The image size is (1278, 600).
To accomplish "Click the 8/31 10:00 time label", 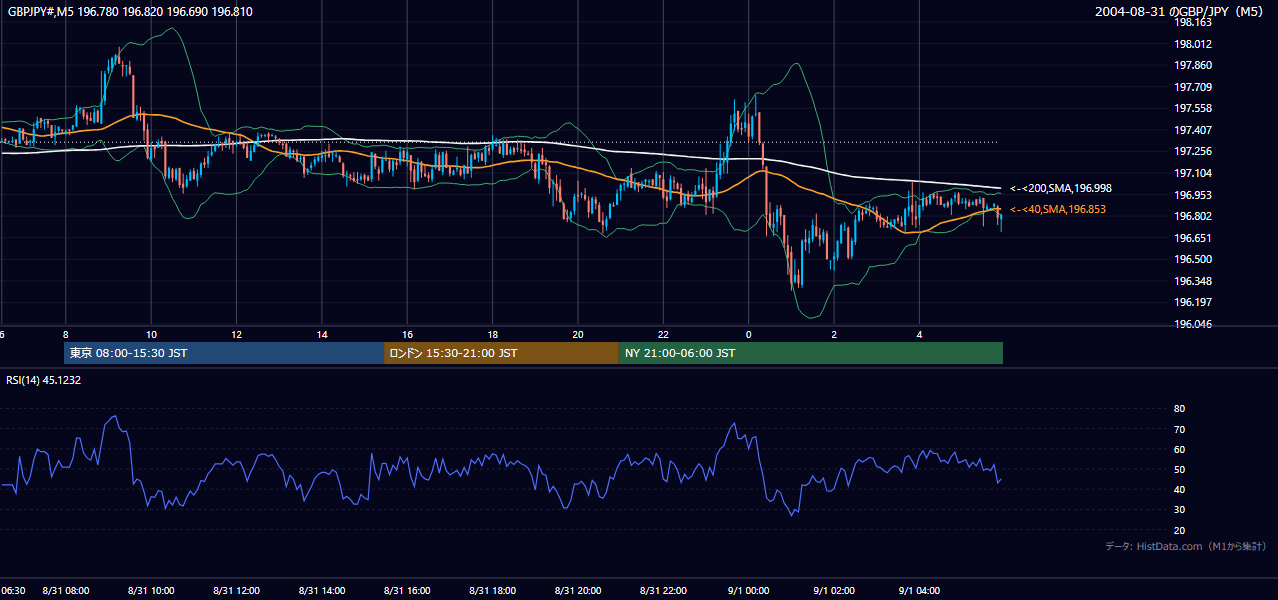I will coord(152,590).
